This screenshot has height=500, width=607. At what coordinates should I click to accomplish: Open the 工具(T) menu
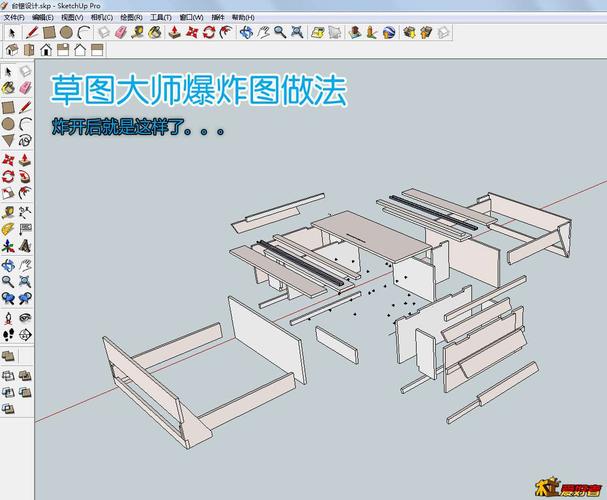[161, 17]
